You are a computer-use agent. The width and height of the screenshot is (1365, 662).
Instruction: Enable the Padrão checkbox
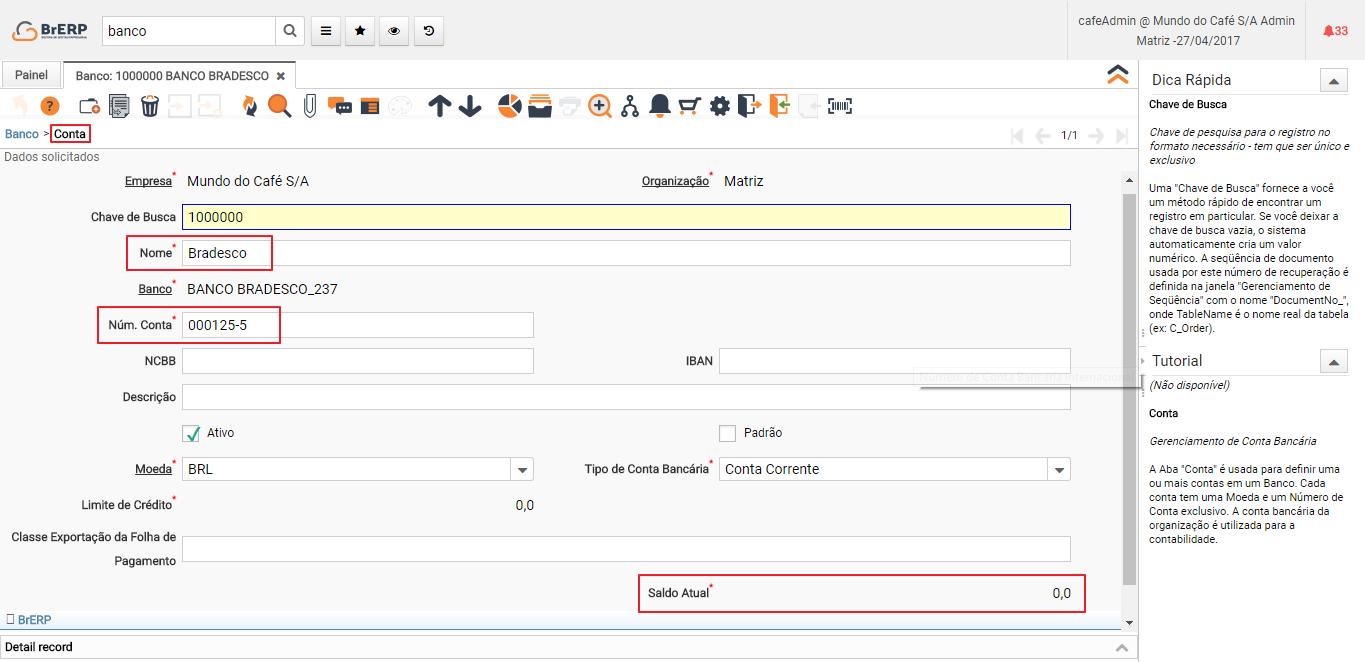[728, 433]
